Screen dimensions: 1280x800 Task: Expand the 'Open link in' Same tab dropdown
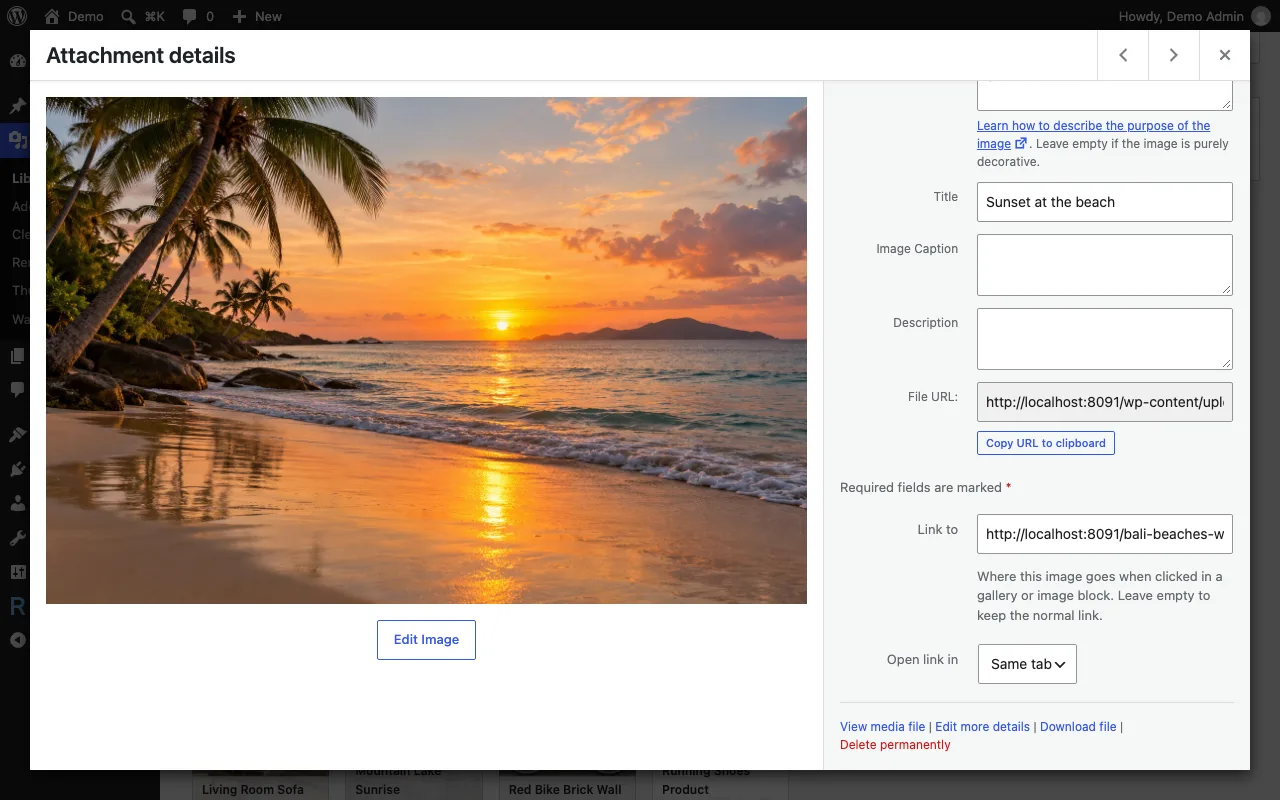1027,664
